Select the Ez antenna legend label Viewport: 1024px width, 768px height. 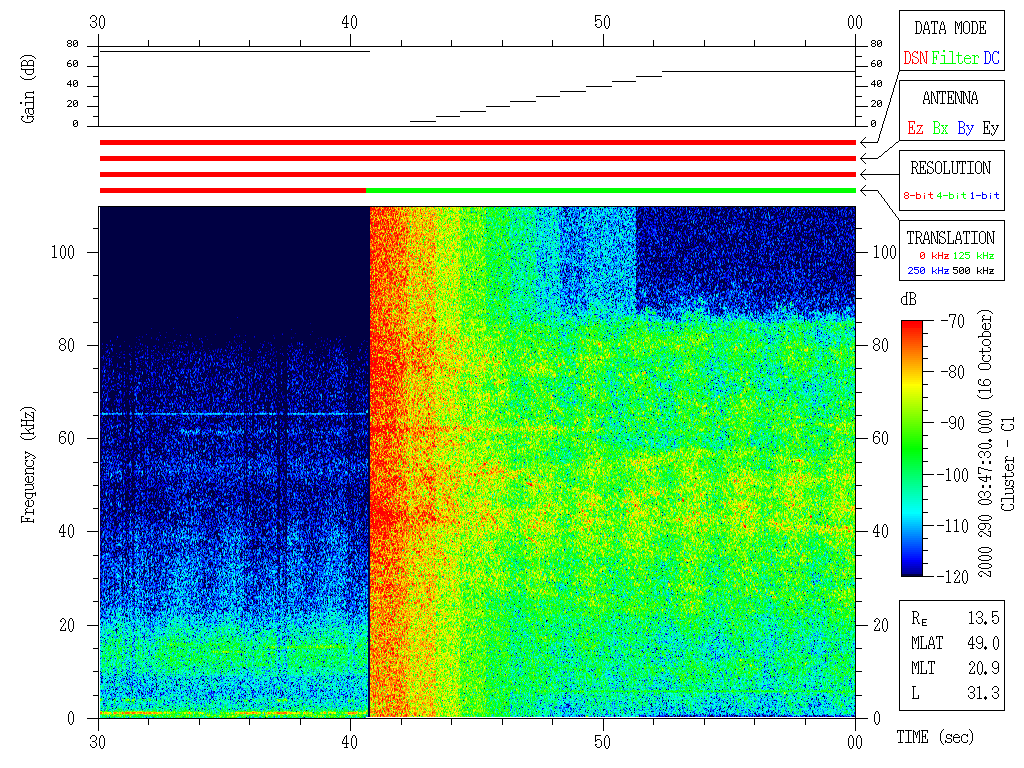[915, 129]
